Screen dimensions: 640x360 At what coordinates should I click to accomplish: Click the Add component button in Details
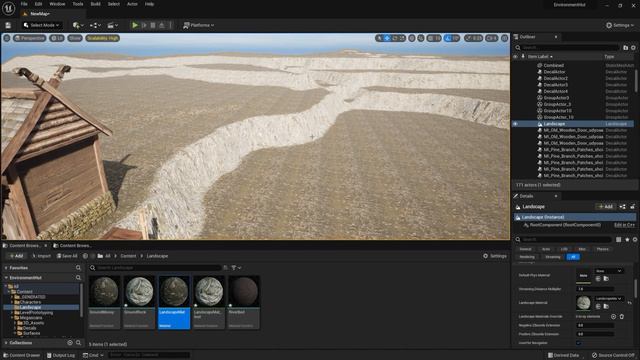[605, 207]
